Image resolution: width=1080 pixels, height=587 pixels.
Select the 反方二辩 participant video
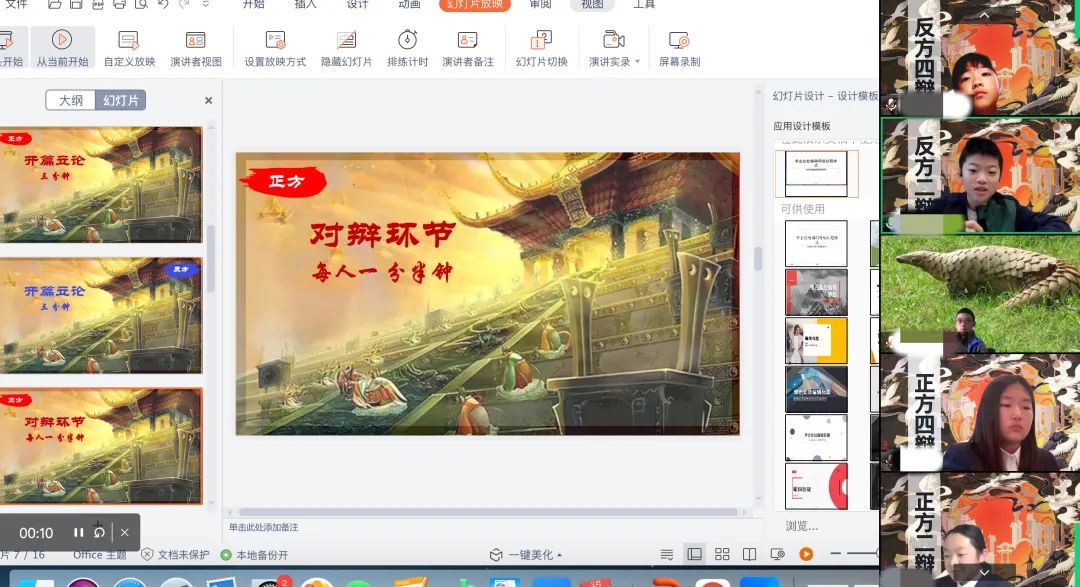[x=980, y=175]
